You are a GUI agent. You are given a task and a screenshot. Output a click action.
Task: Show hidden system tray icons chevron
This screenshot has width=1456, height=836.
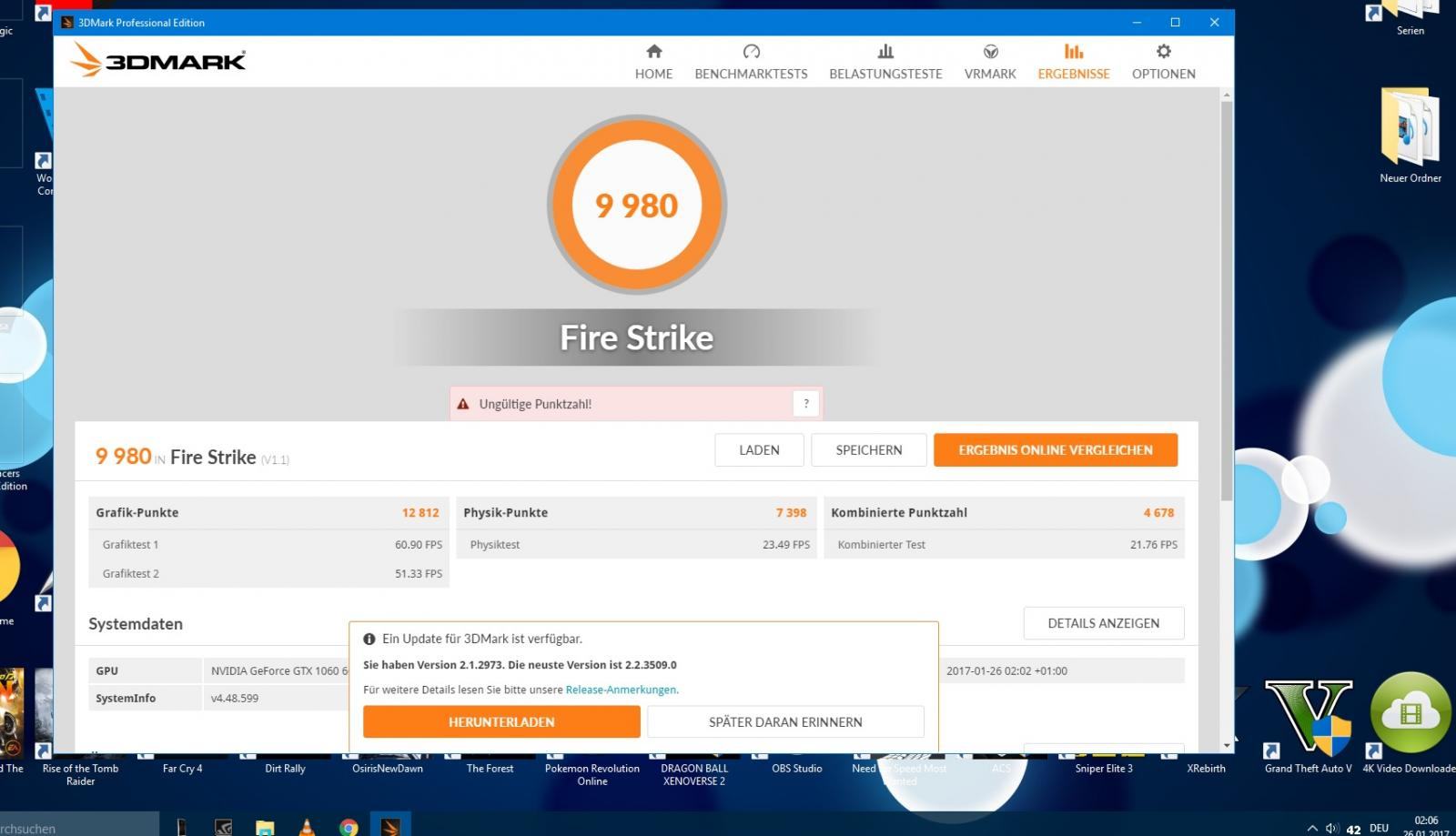click(x=1311, y=828)
